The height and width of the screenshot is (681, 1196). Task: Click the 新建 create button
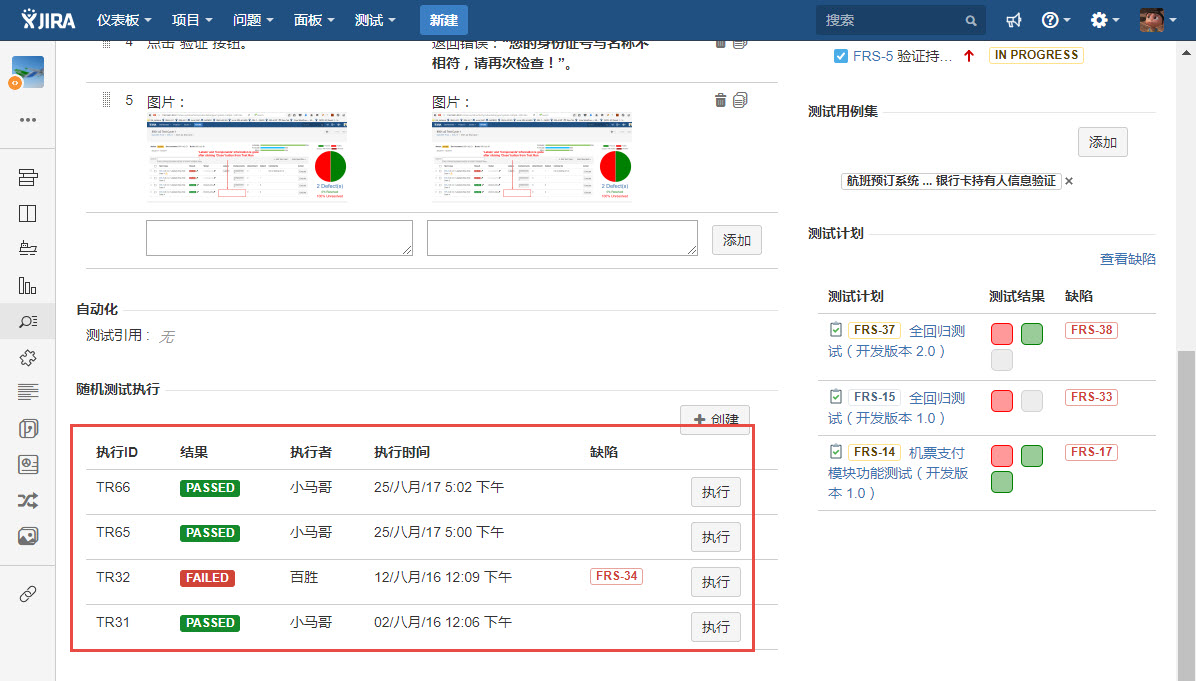444,21
